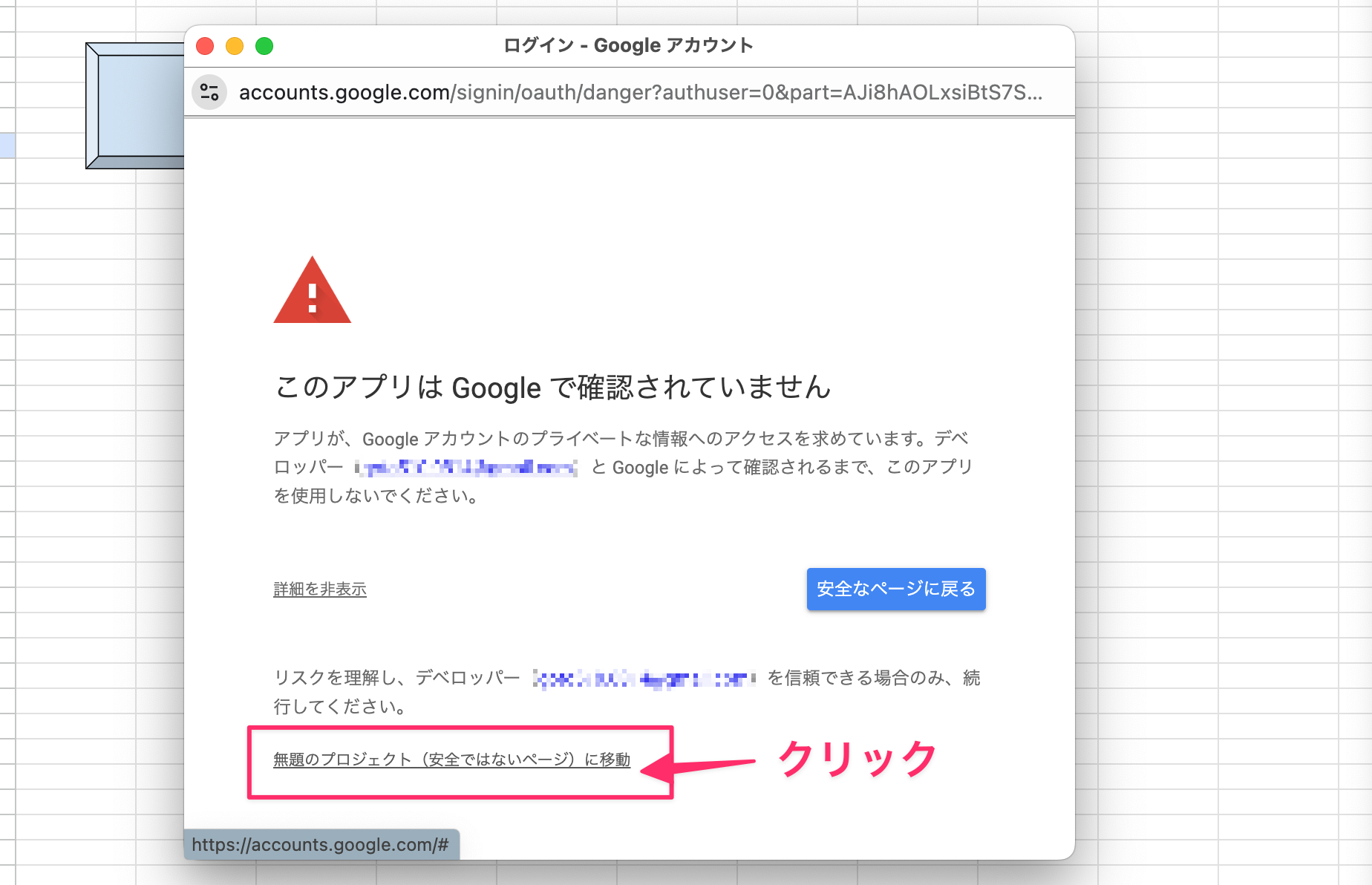
Task: Close the Google login window
Action: pos(205,46)
